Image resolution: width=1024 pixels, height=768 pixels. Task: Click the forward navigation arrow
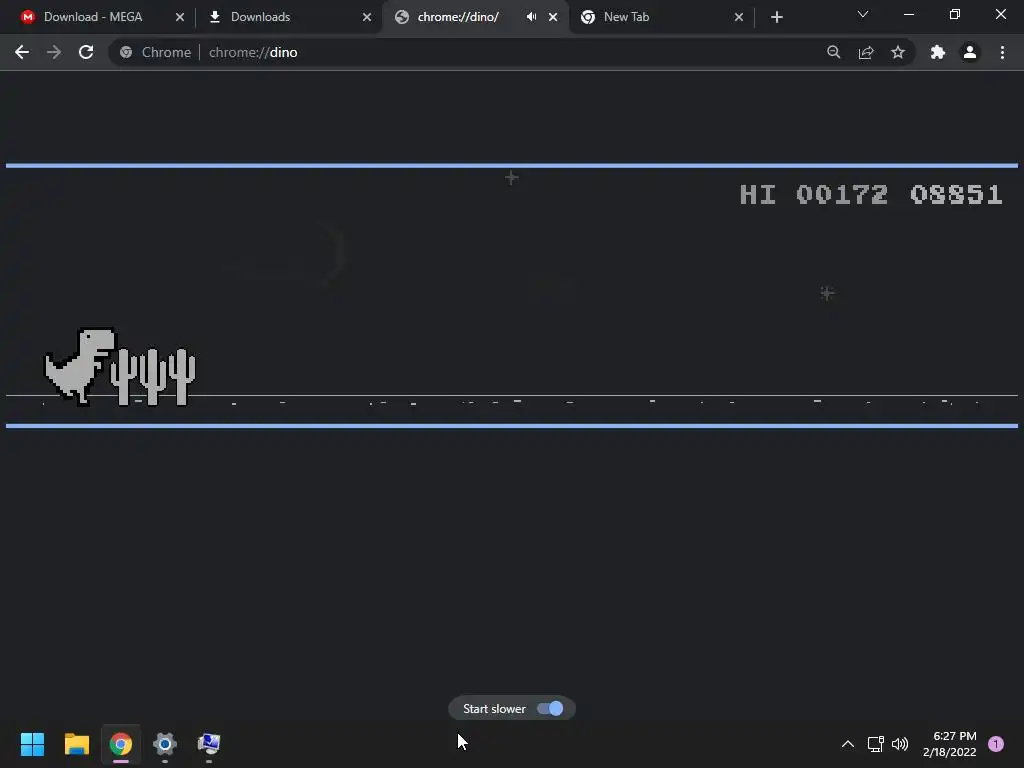point(54,52)
